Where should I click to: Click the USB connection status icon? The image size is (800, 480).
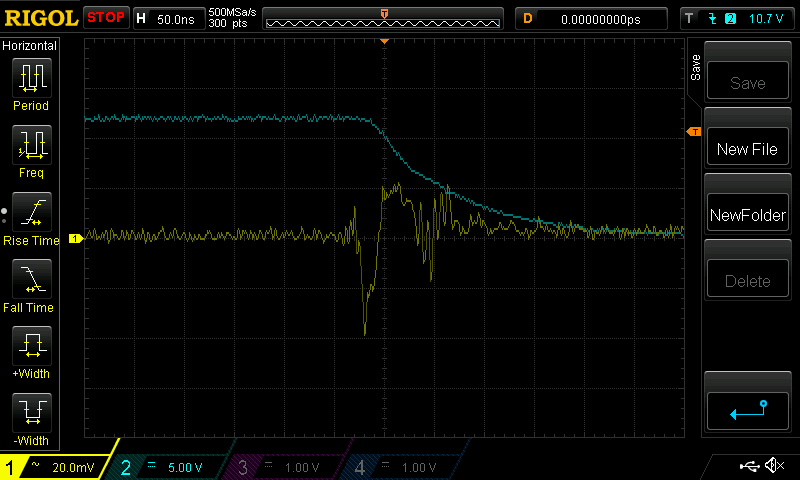(748, 466)
